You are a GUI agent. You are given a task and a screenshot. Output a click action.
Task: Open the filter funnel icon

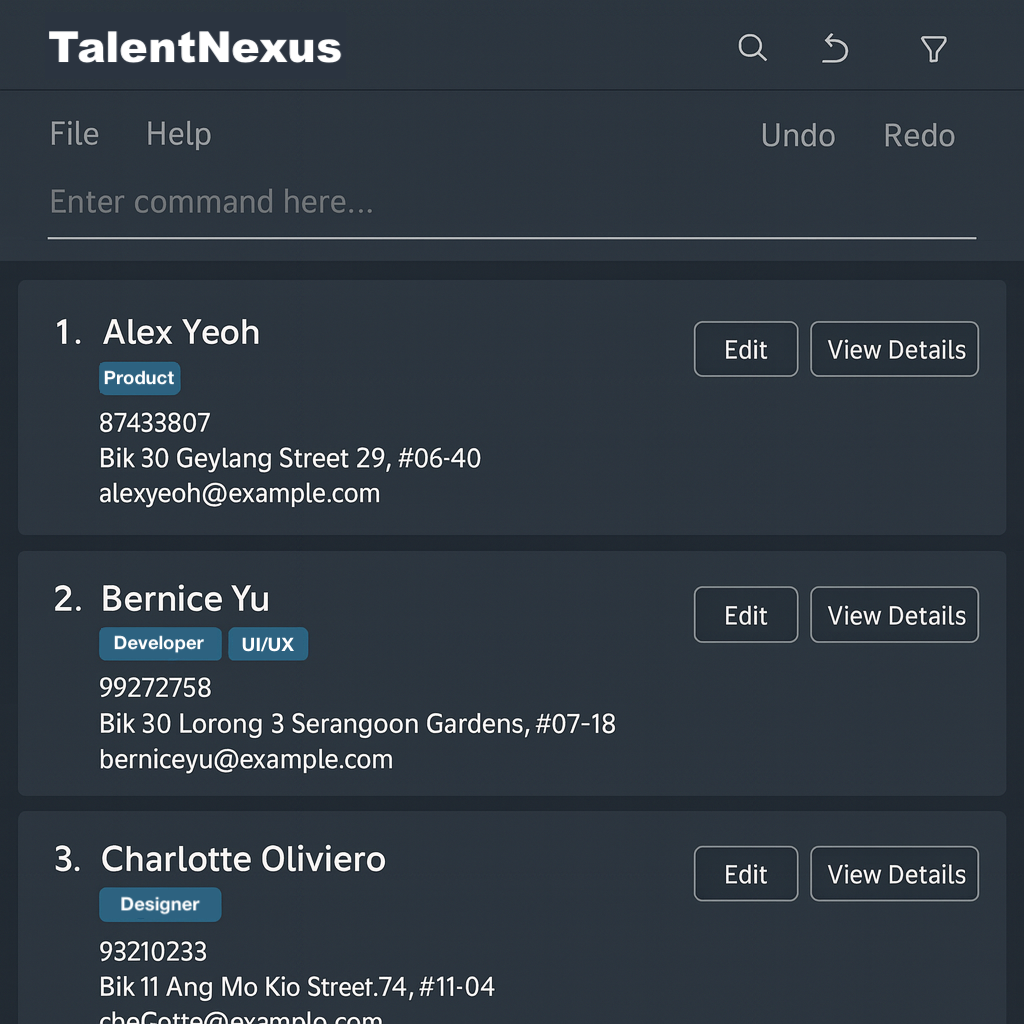click(x=933, y=48)
